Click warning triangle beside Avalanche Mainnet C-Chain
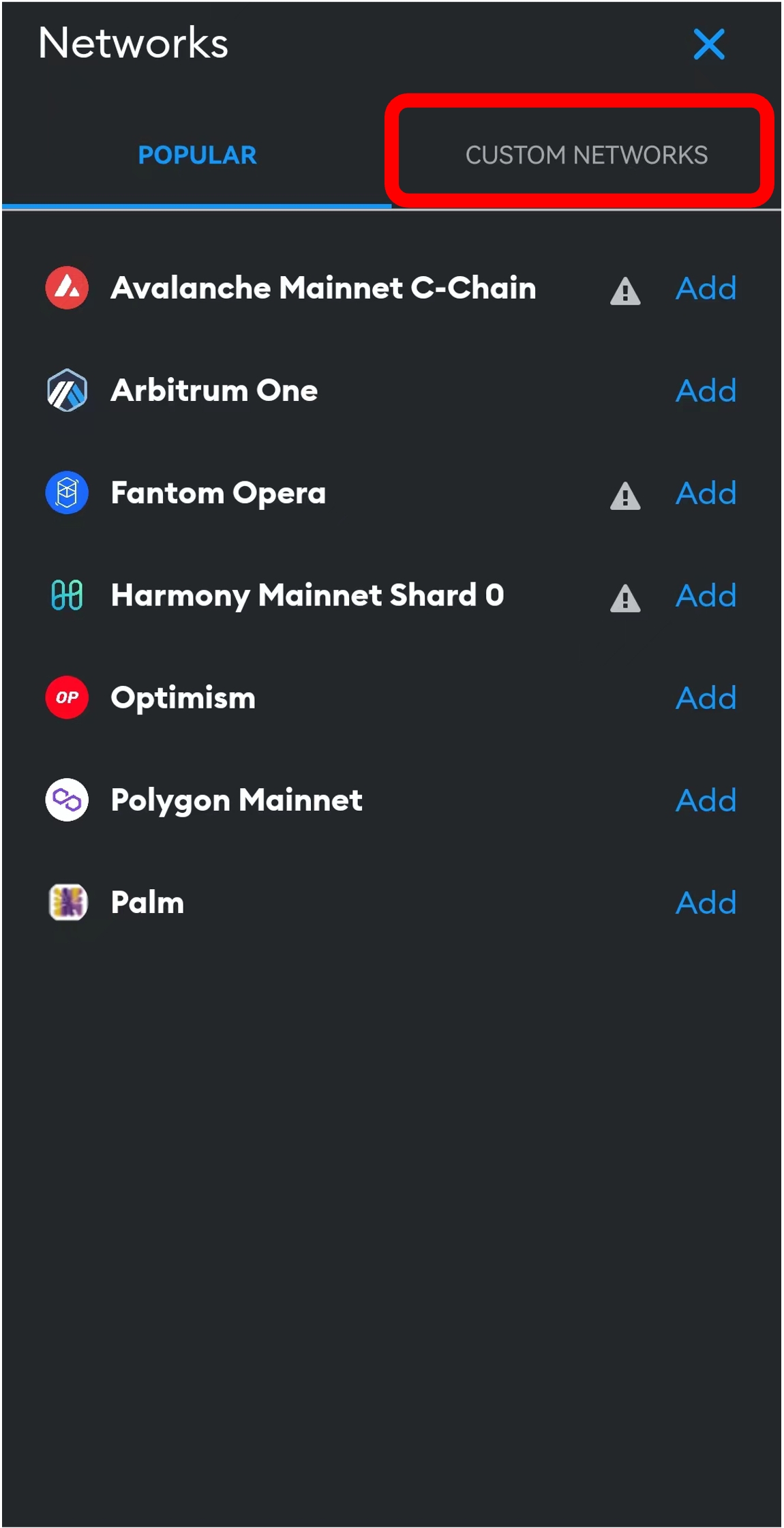 tap(624, 291)
